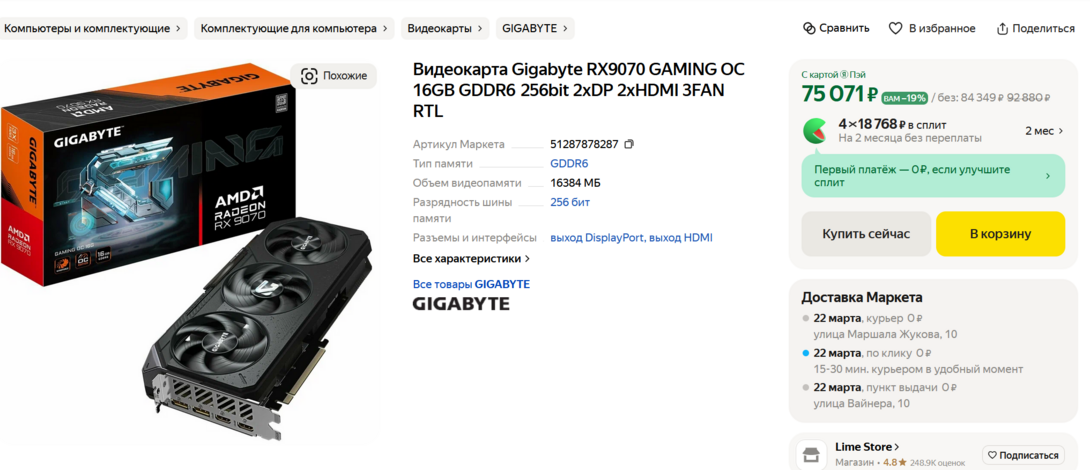Click the GDDR6 memory type link
Screen dimensions: 1090x470
coord(569,164)
